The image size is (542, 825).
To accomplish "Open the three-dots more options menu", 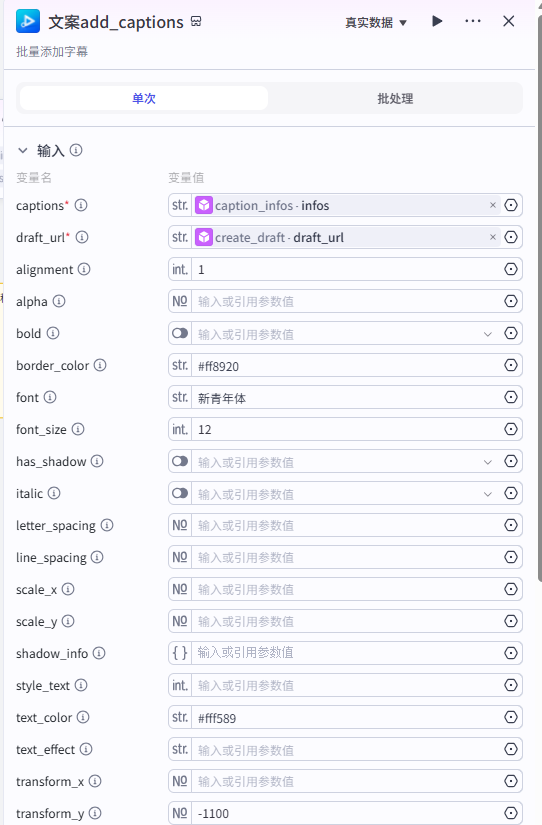I will (x=473, y=21).
